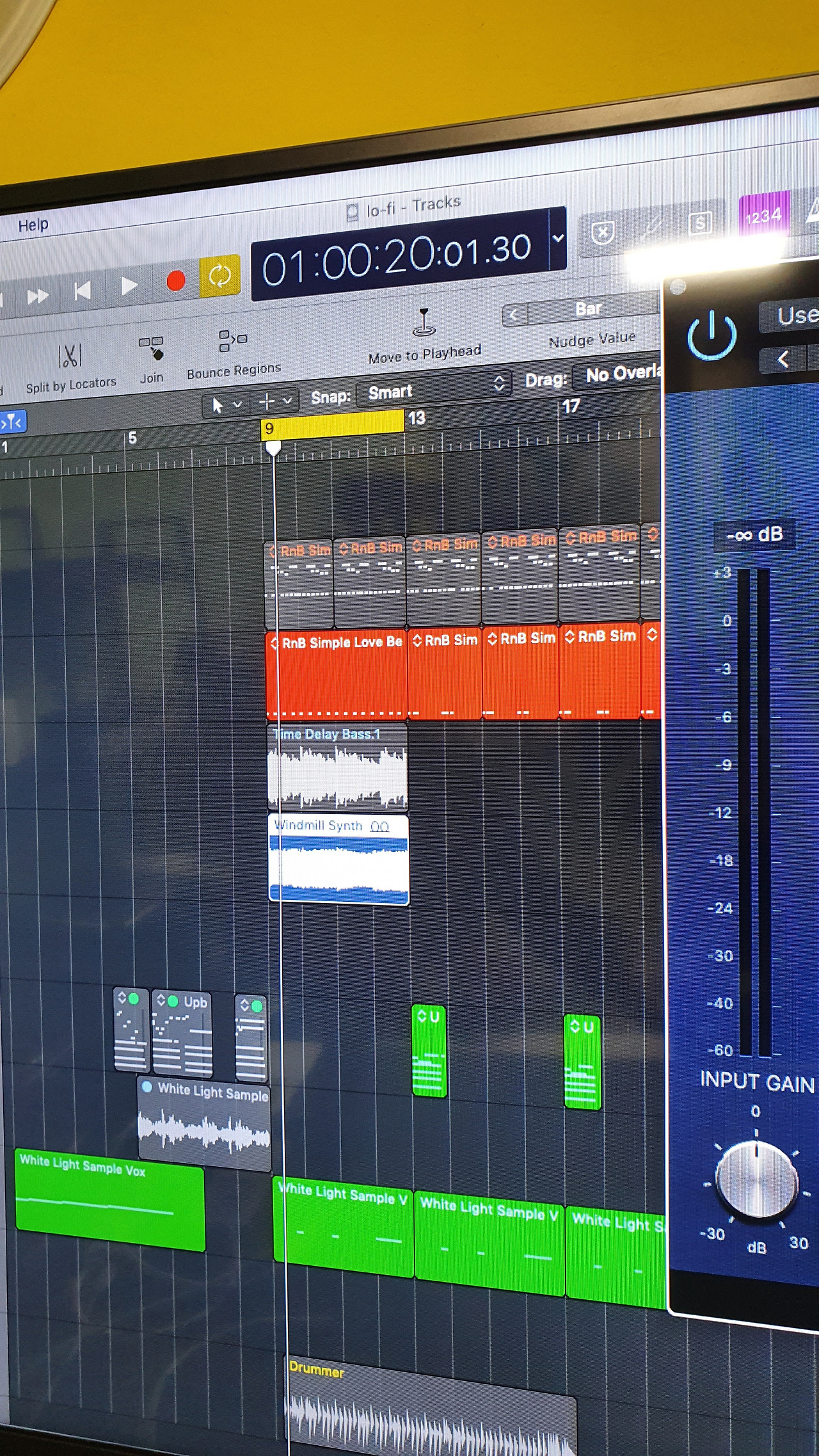819x1456 pixels.
Task: Toggle the plug-in power button
Action: pos(712,335)
